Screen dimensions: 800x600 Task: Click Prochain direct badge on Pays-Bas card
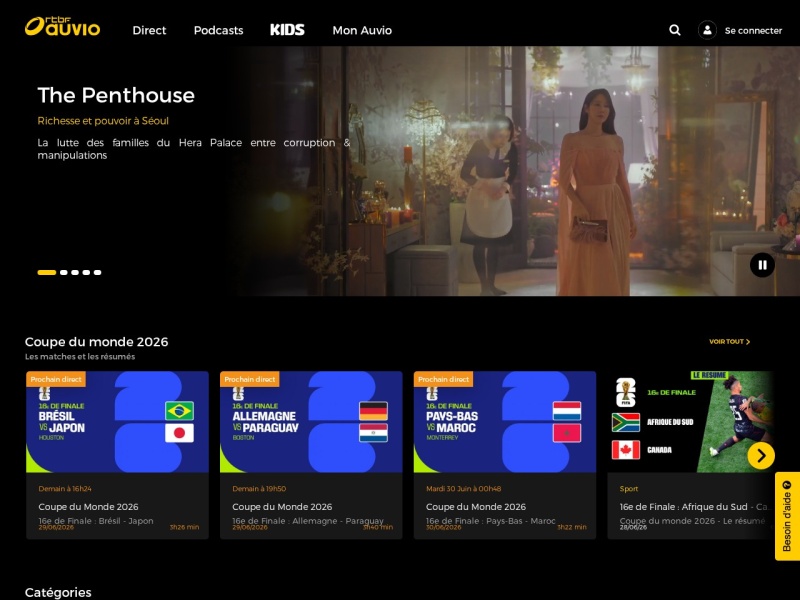pos(444,379)
